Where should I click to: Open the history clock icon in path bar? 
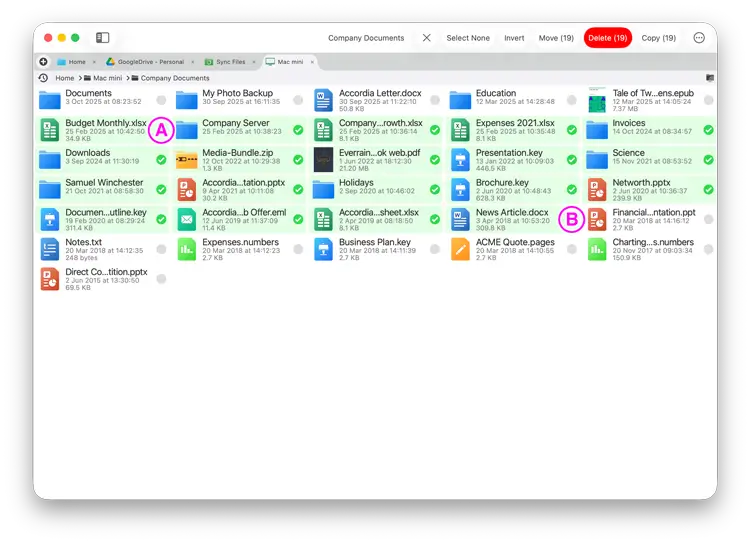[43, 78]
